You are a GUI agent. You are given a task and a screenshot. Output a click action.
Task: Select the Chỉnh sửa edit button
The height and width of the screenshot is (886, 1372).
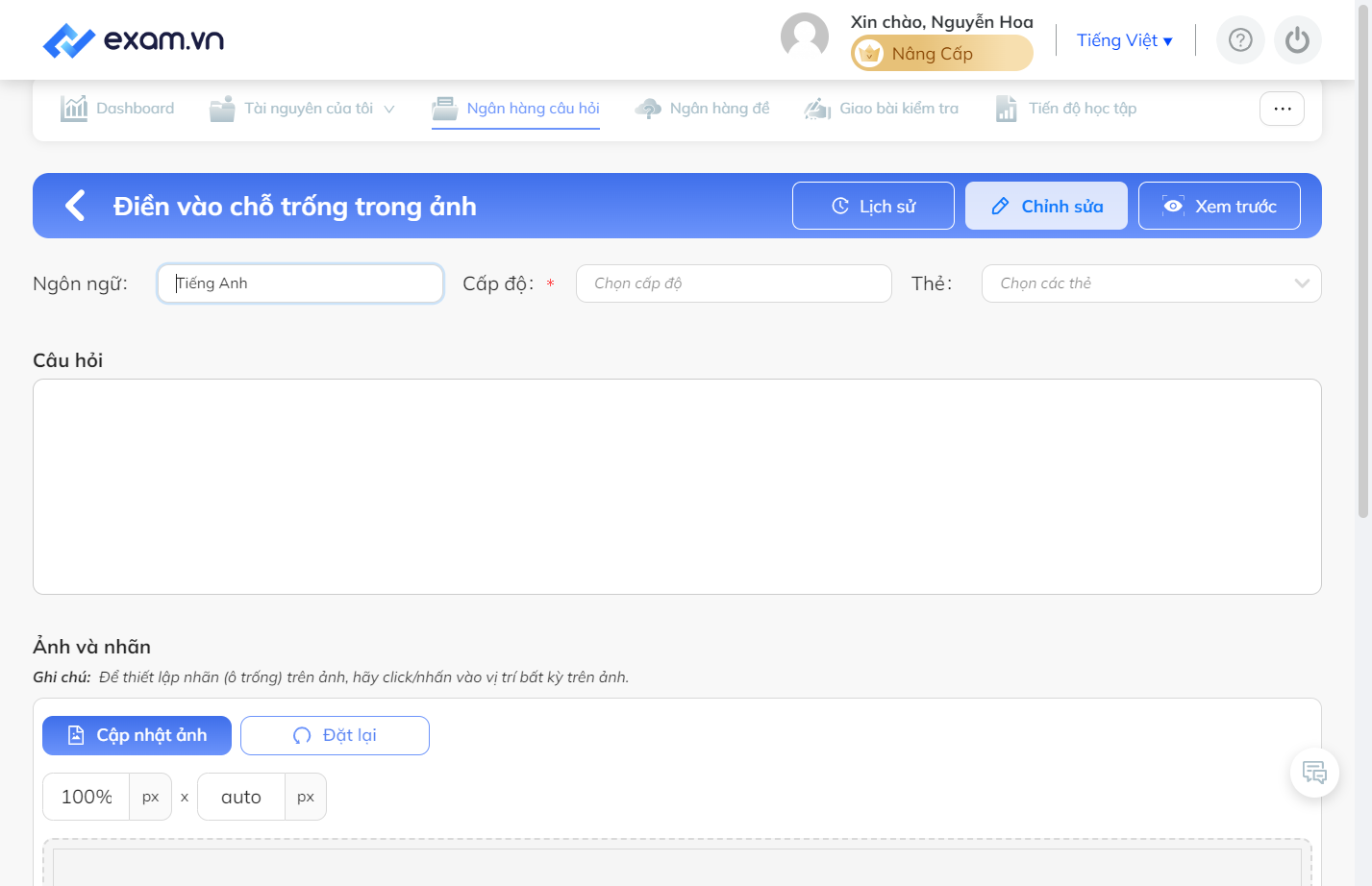(x=1046, y=206)
